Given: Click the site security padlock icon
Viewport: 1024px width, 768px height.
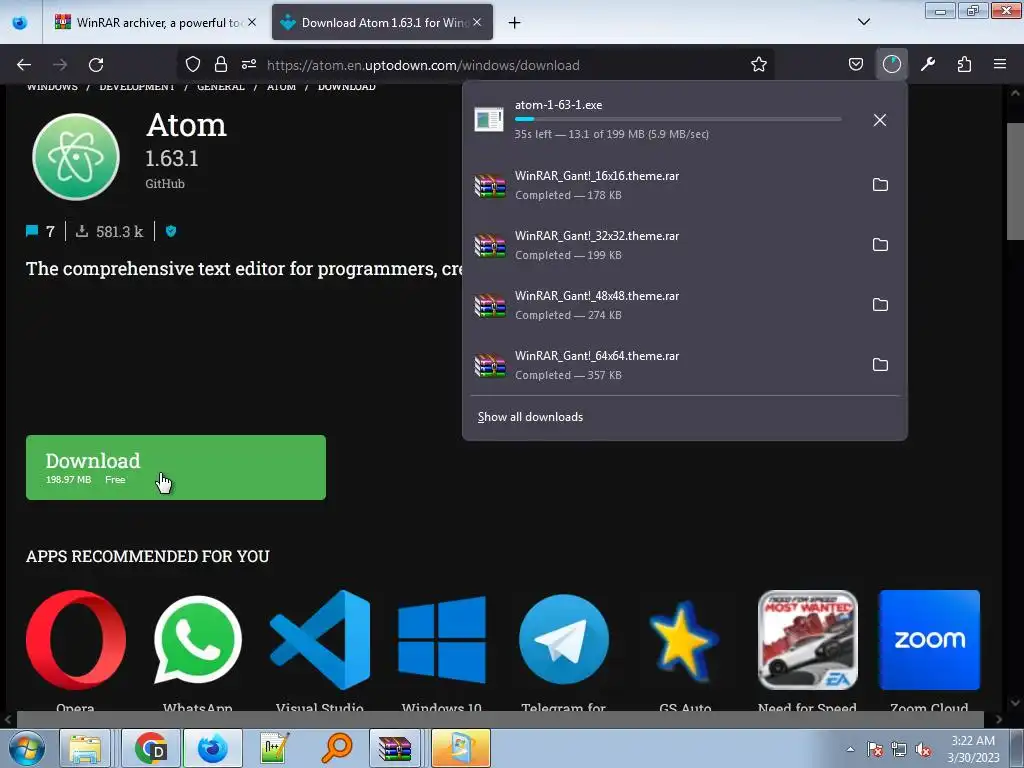Looking at the screenshot, I should 221,64.
